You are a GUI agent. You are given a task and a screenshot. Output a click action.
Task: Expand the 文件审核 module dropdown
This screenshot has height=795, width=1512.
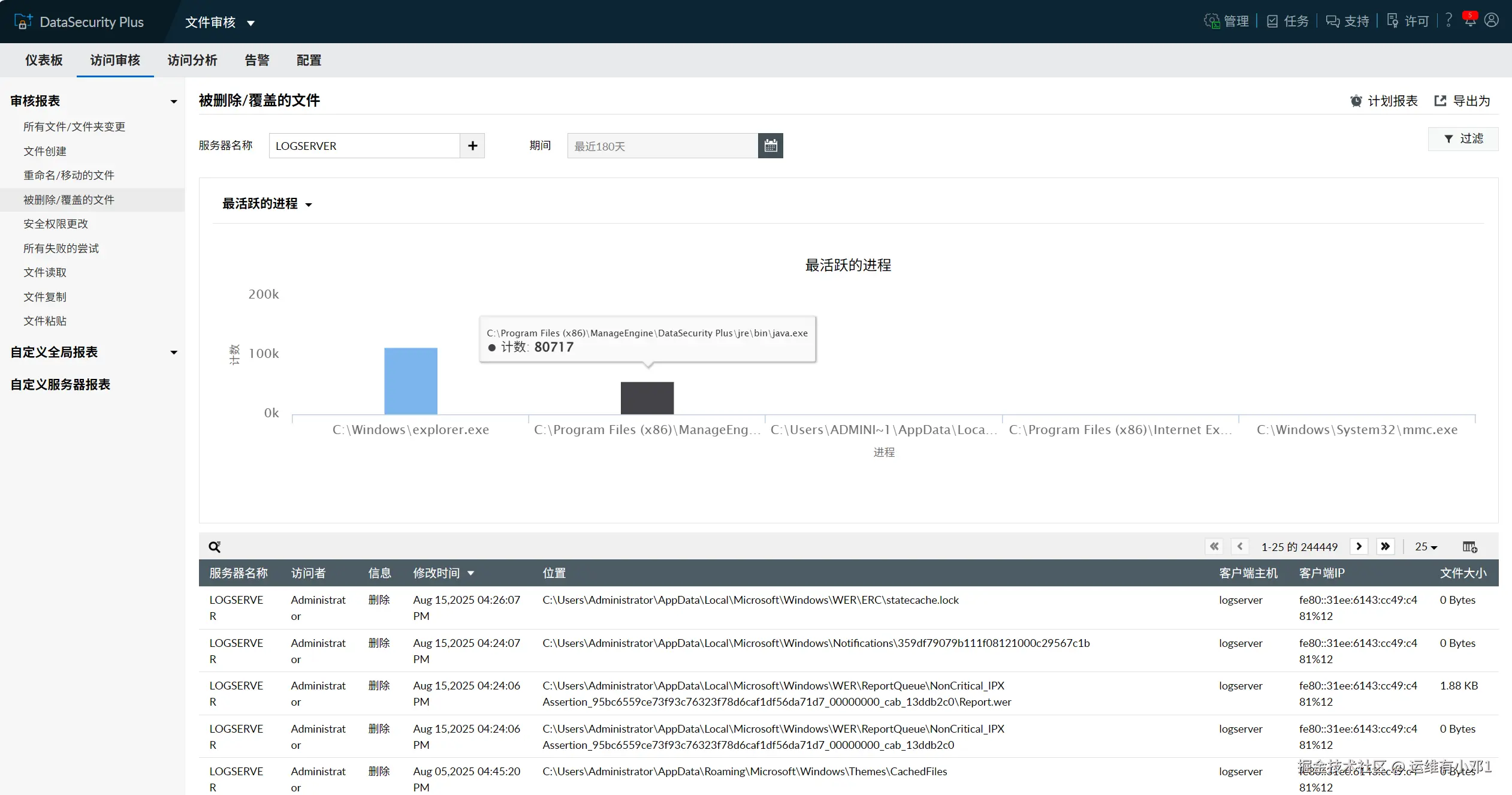click(x=219, y=23)
